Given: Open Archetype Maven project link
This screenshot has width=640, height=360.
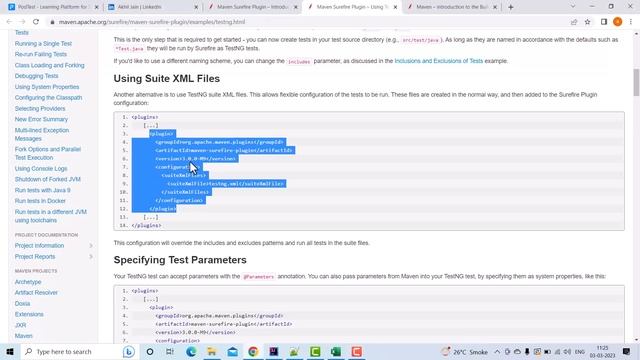Looking at the screenshot, I should point(28,282).
